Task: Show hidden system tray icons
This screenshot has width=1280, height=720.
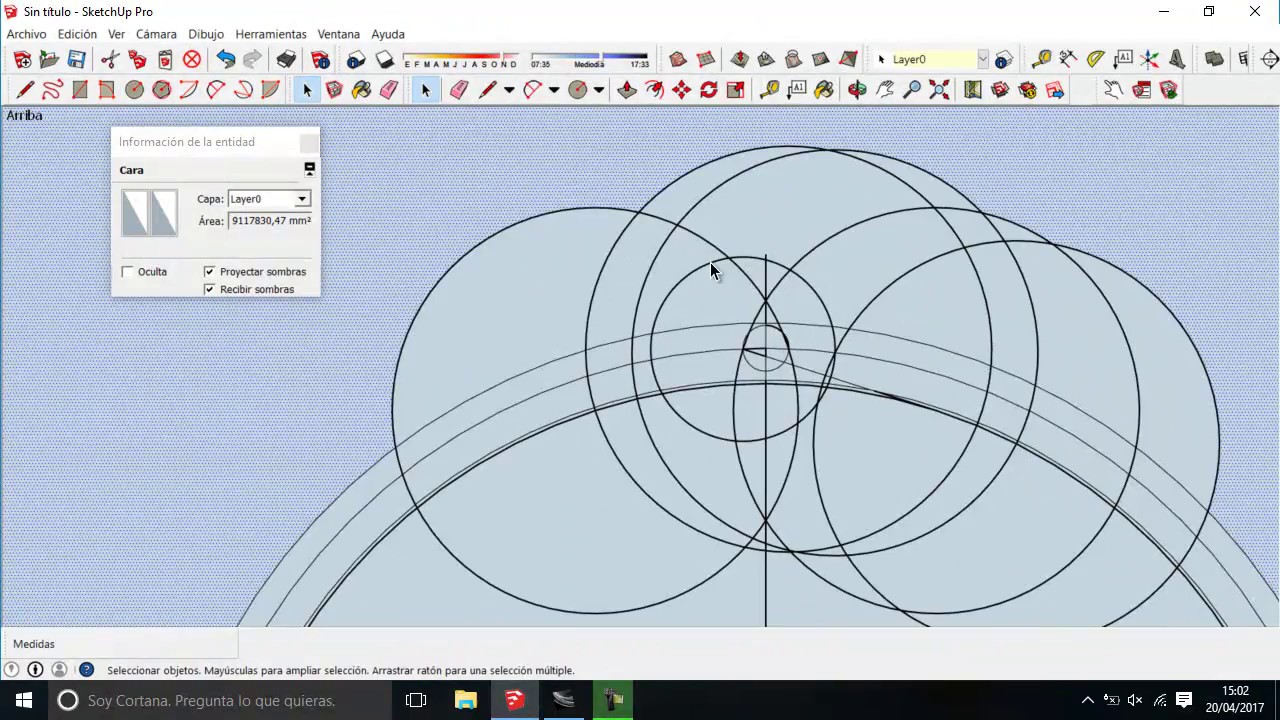Action: click(x=1088, y=700)
